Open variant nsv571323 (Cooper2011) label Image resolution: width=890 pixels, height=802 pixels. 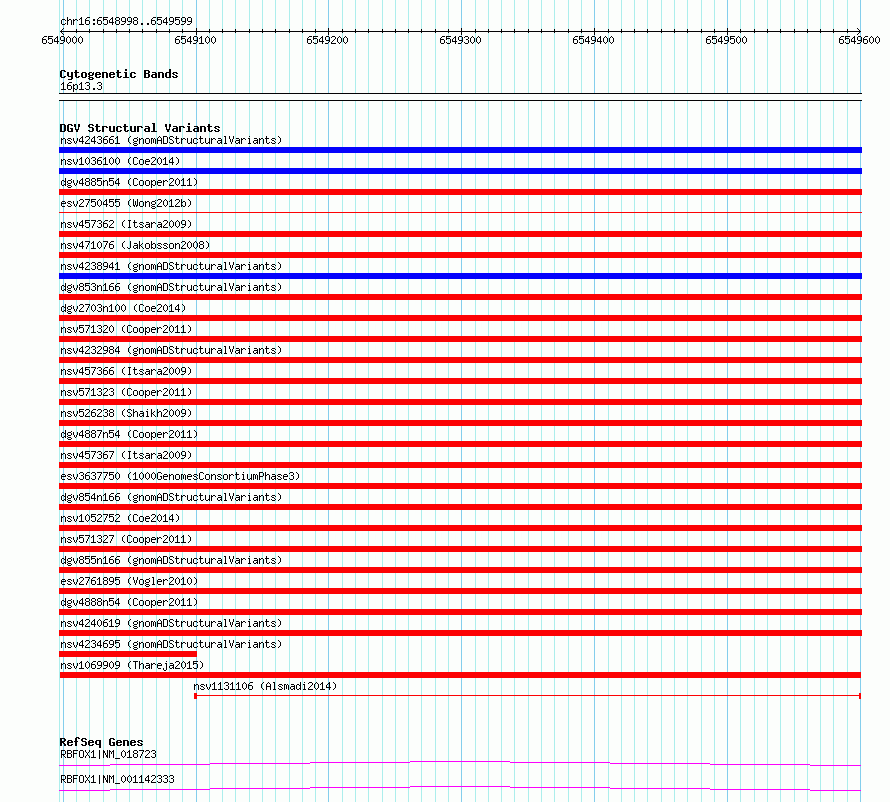pos(126,392)
